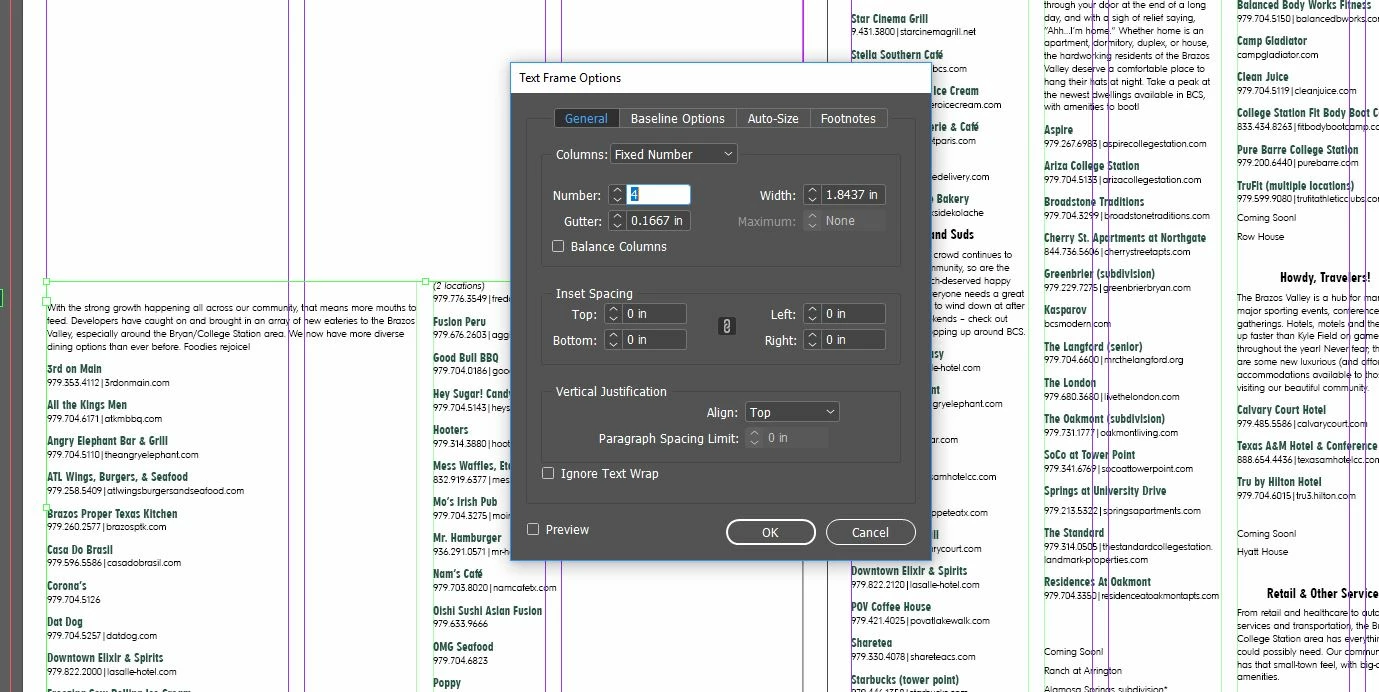
Task: Click 'Fusion Peru' in second column
Action: pos(459,322)
